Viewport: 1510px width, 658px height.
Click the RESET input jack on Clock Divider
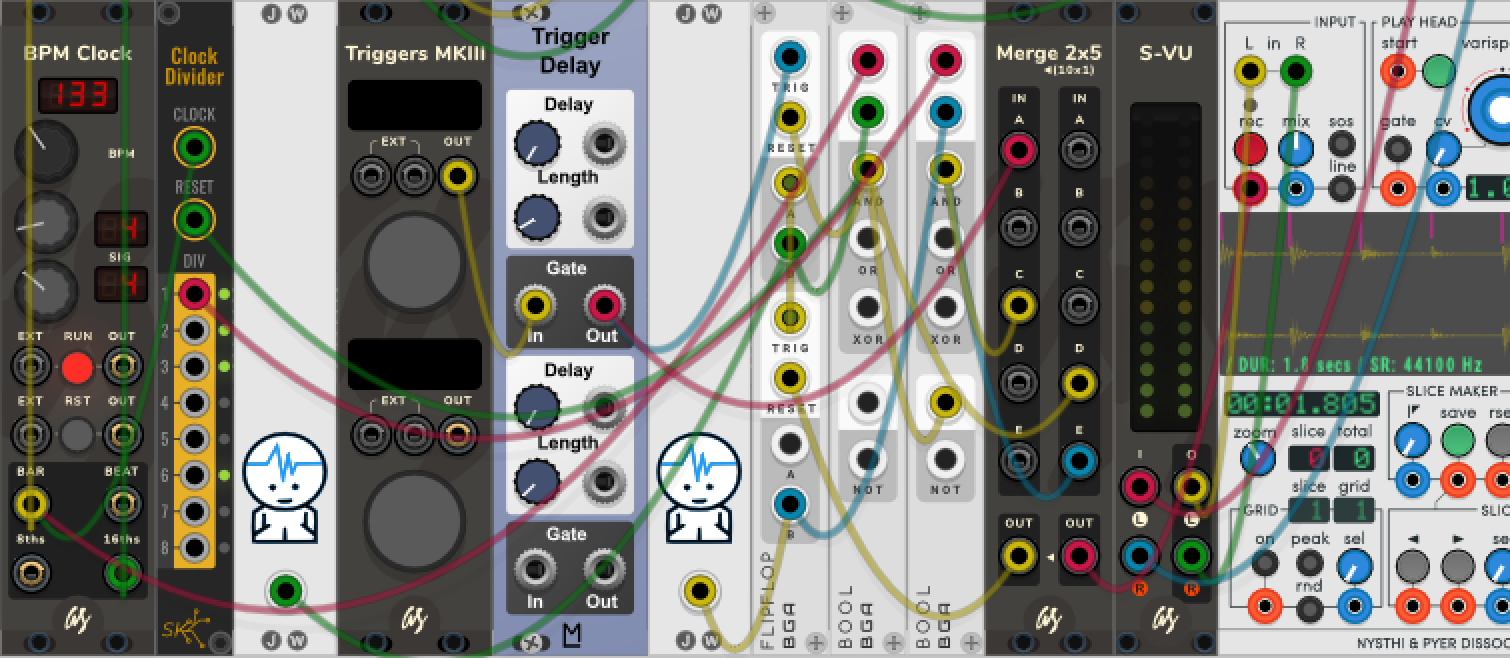194,219
